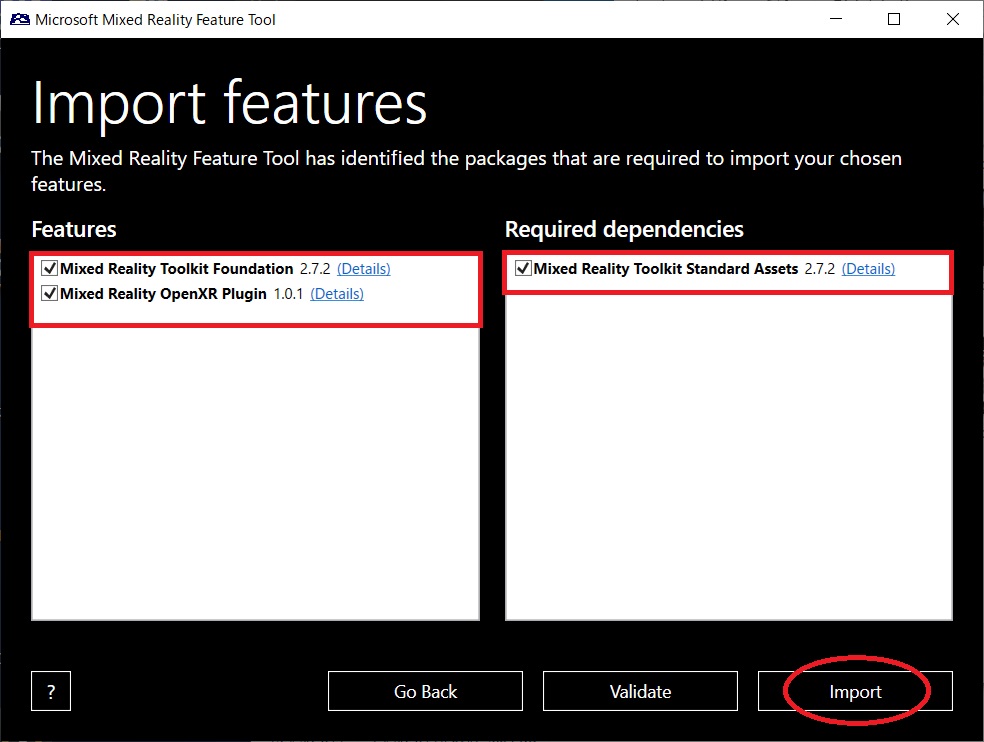
Task: Maximize the Feature Tool window
Action: point(894,19)
